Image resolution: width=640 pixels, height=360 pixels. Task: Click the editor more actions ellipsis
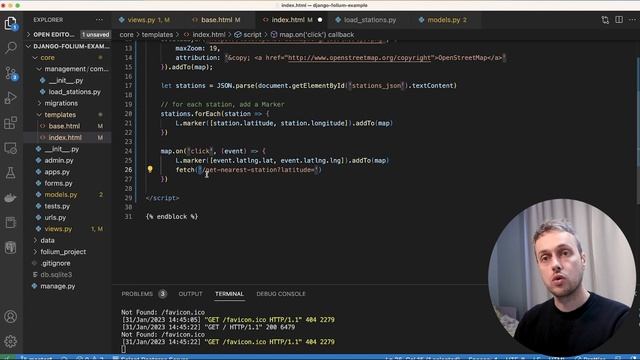[632, 20]
